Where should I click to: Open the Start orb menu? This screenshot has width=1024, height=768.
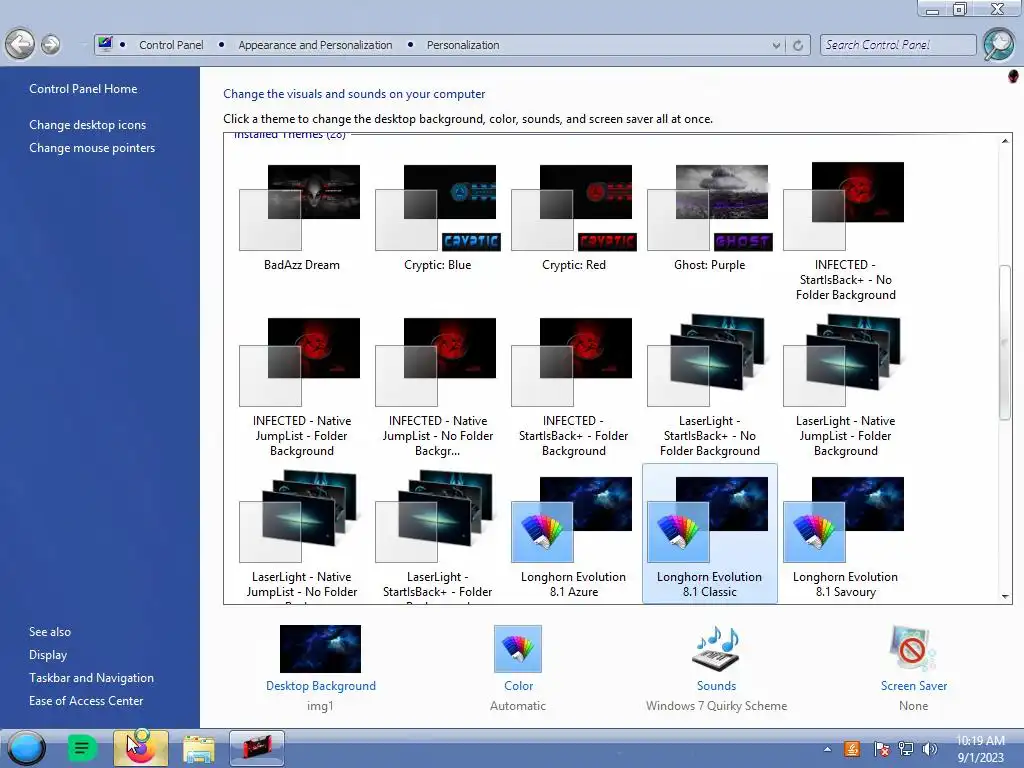[26, 748]
